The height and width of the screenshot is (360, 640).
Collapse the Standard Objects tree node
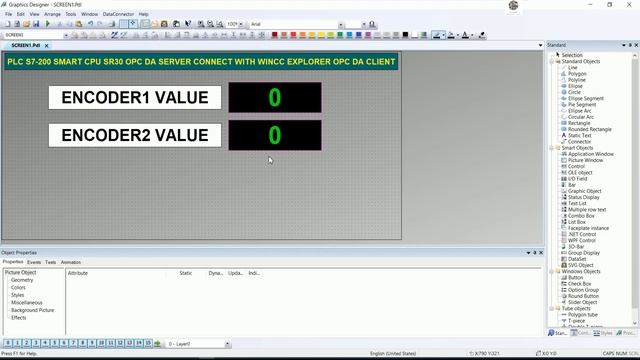click(552, 61)
